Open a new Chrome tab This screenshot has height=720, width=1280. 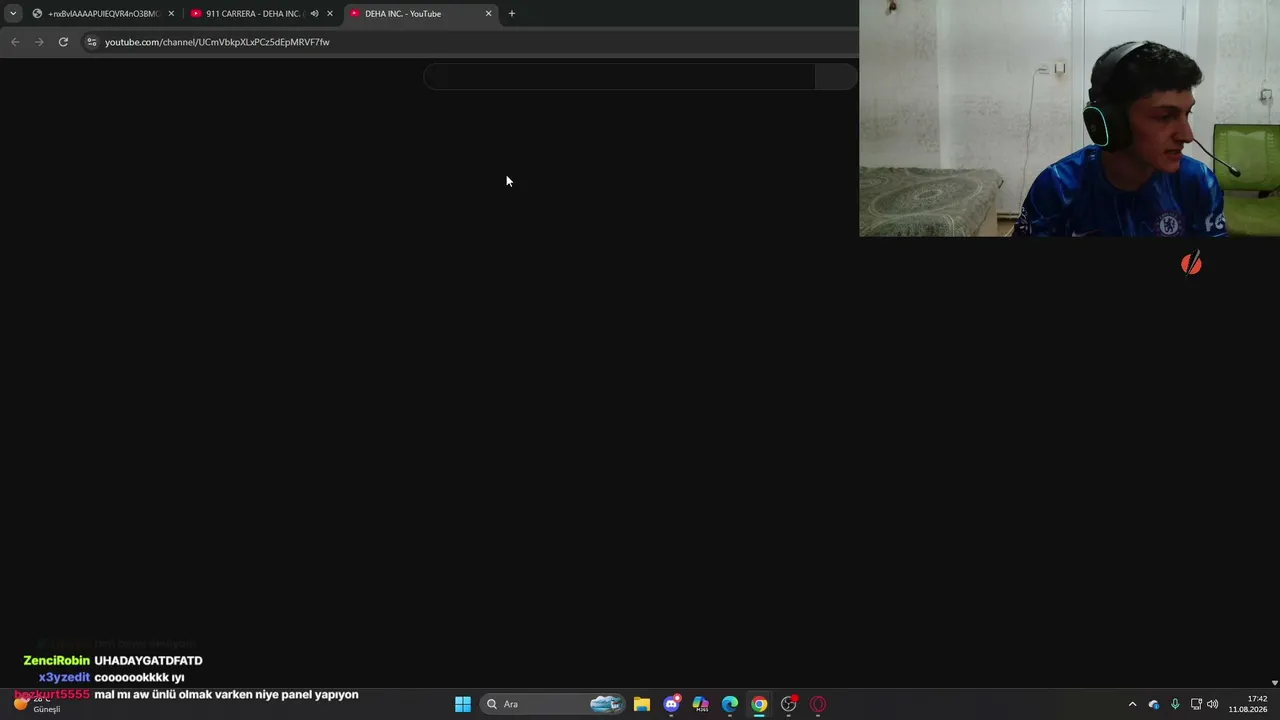[512, 14]
